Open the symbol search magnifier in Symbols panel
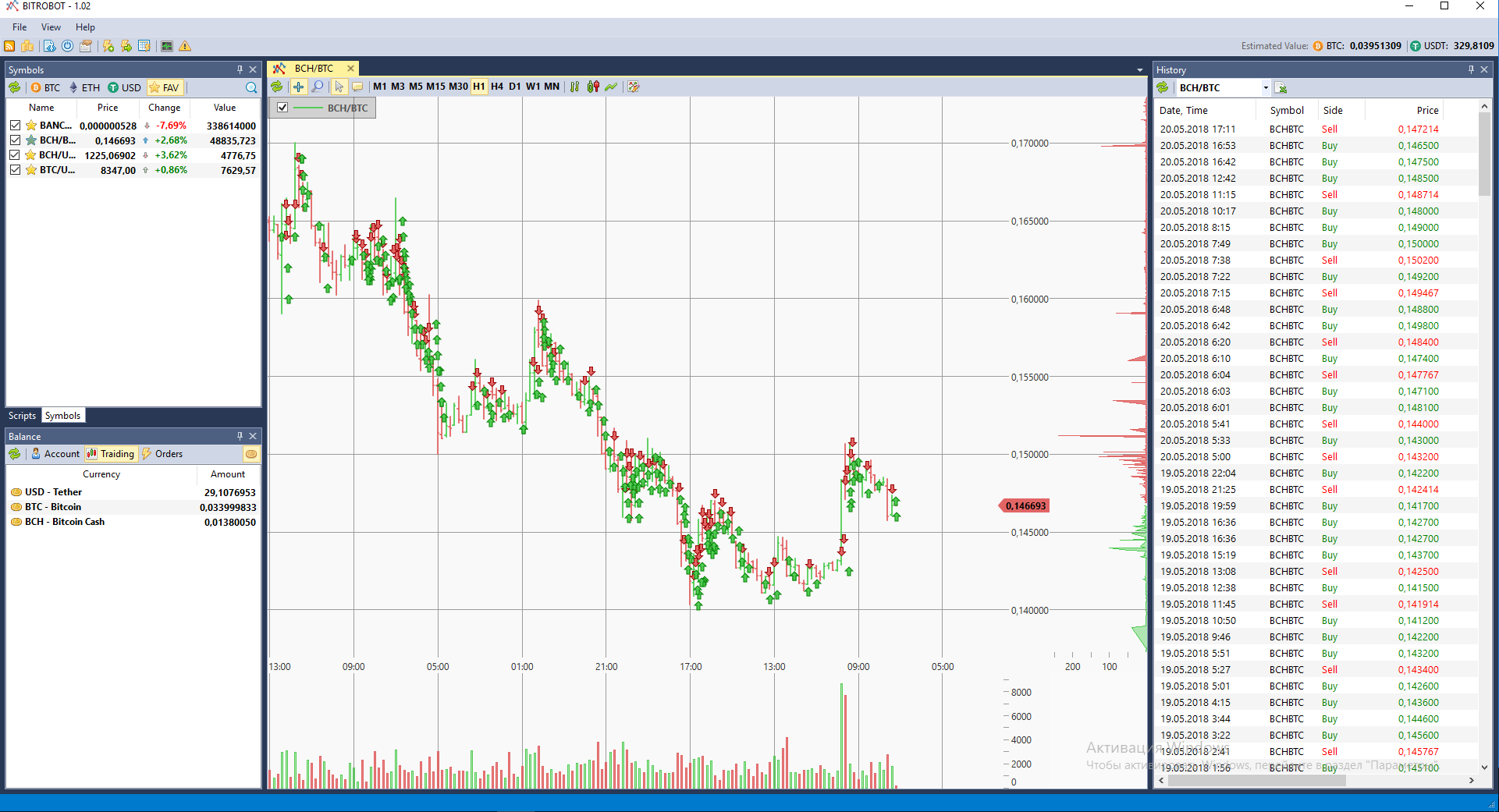This screenshot has height=812, width=1499. (251, 88)
